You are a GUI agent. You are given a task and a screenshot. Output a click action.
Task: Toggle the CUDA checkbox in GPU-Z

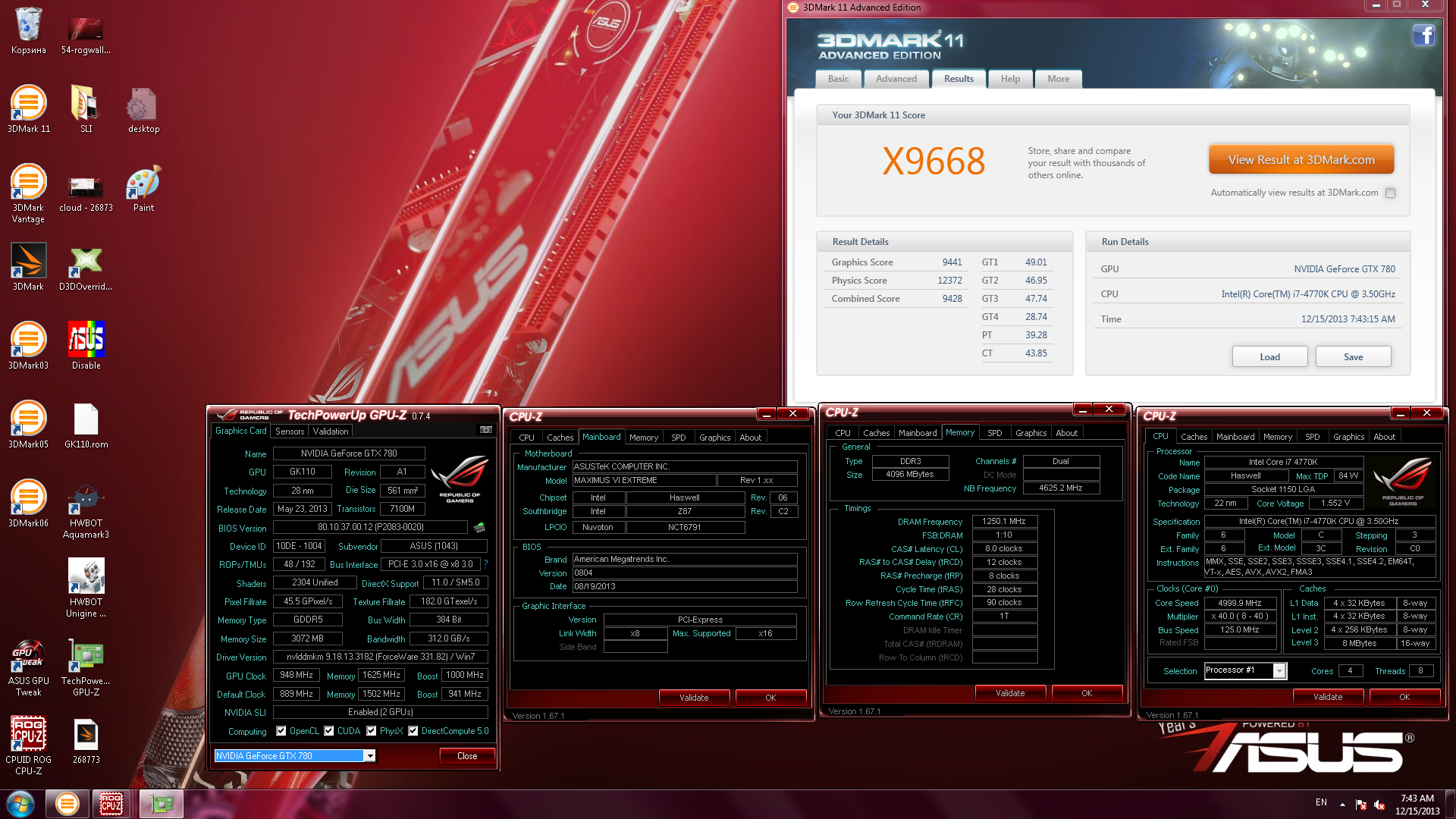[x=329, y=731]
